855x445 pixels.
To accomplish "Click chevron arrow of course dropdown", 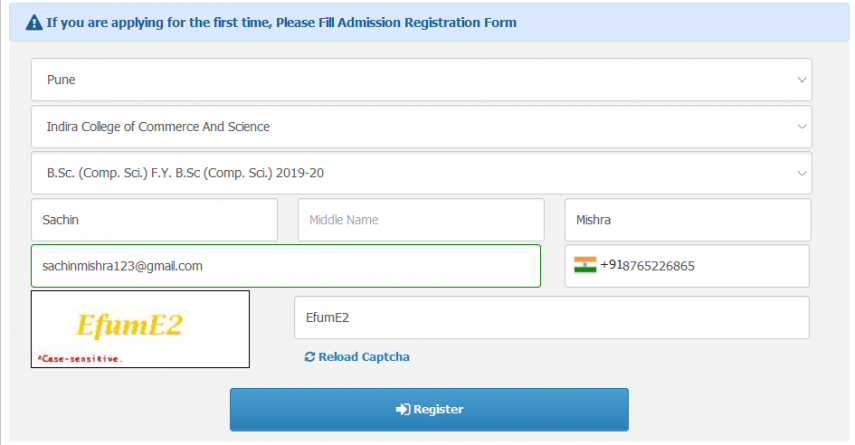I will pyautogui.click(x=802, y=173).
